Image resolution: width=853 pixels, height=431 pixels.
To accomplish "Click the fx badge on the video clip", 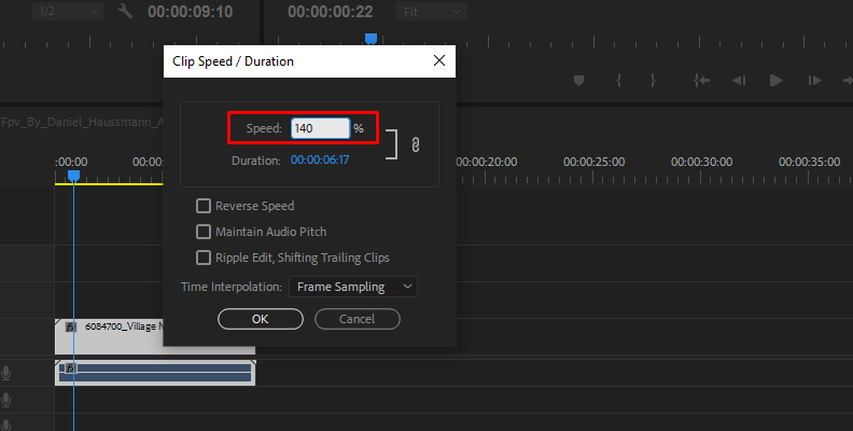I will [71, 327].
